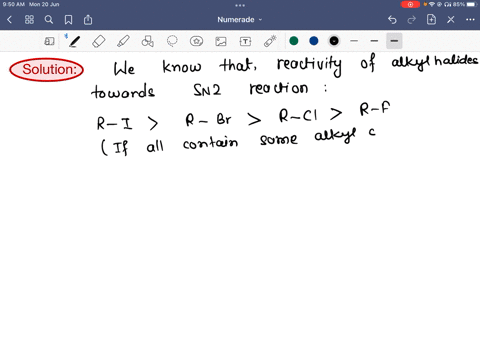Viewport: 480px width, 360px height.
Task: Add a new page
Action: coord(431,19)
